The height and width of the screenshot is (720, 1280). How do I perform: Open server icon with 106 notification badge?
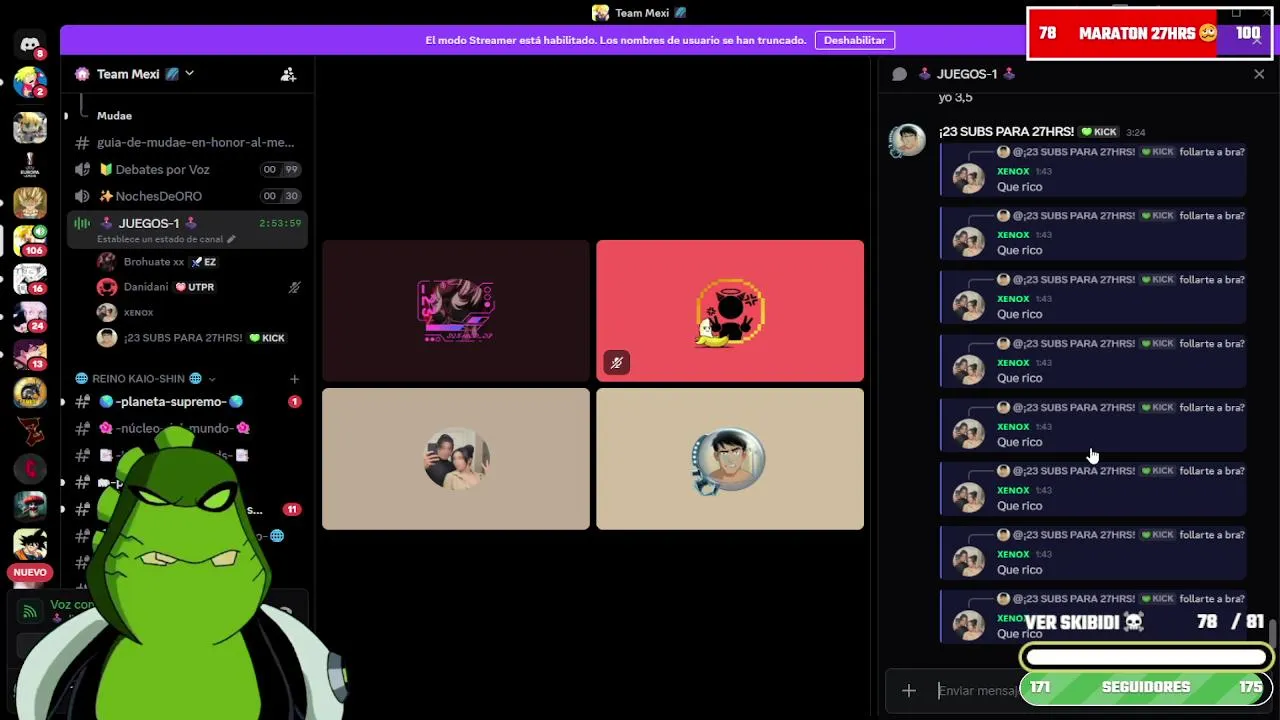[30, 240]
